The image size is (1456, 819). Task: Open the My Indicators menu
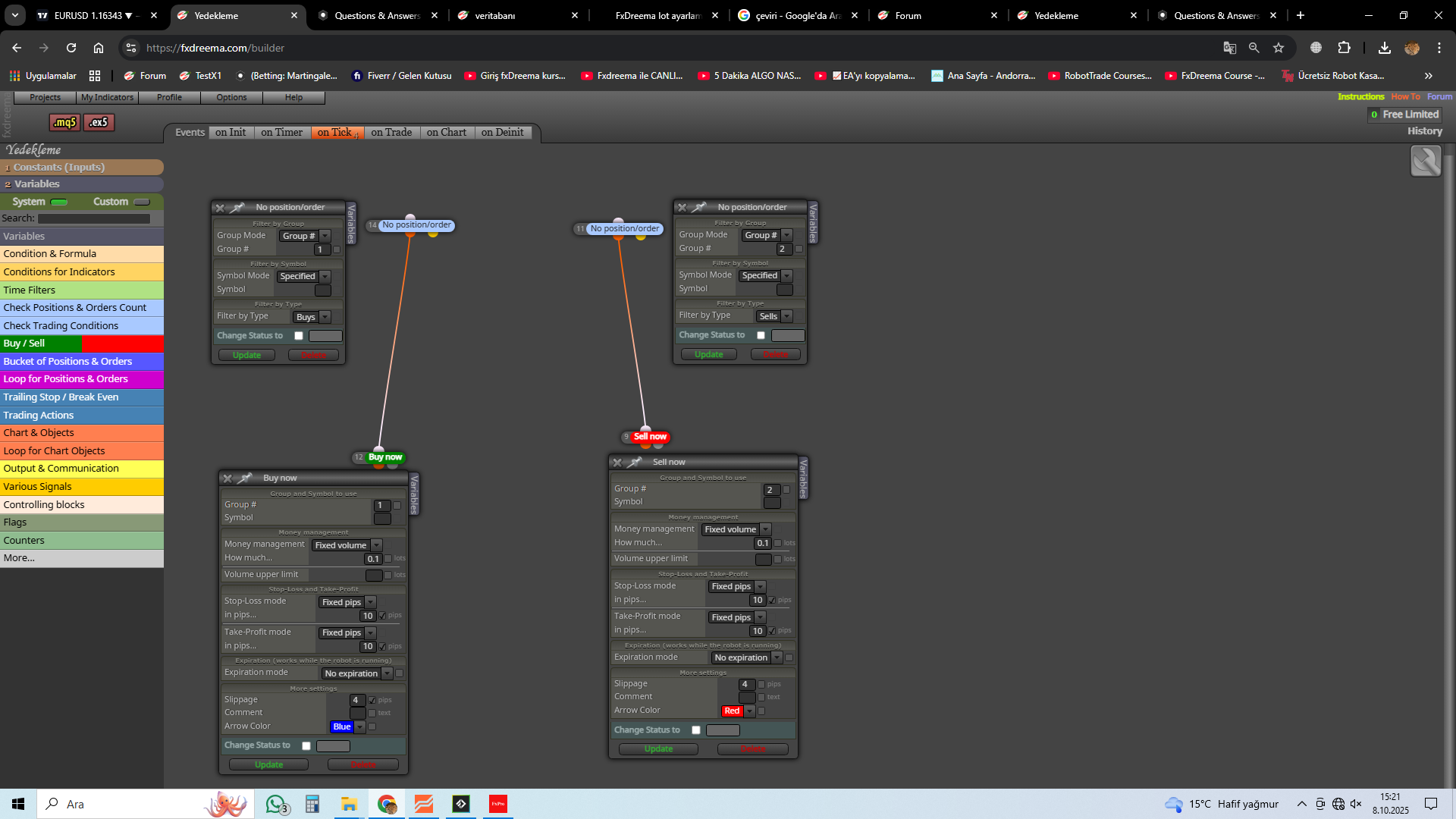[107, 97]
